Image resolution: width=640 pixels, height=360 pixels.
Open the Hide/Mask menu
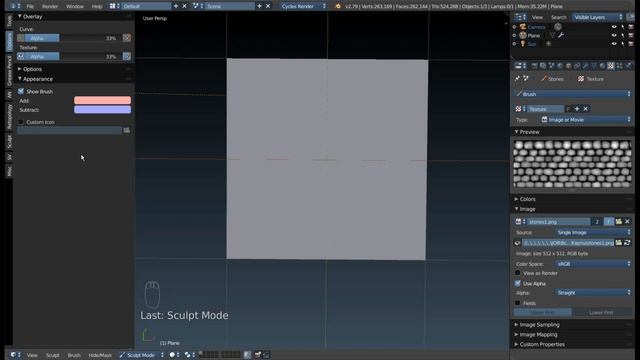(100, 355)
